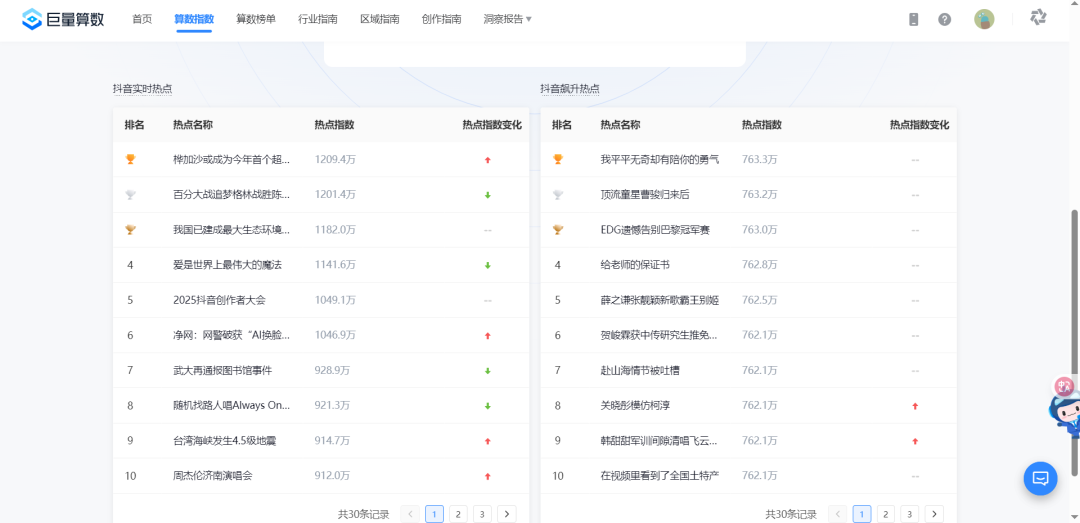Open hotspot 武大再通报图书馆事件
The width and height of the screenshot is (1080, 523).
pyautogui.click(x=222, y=371)
